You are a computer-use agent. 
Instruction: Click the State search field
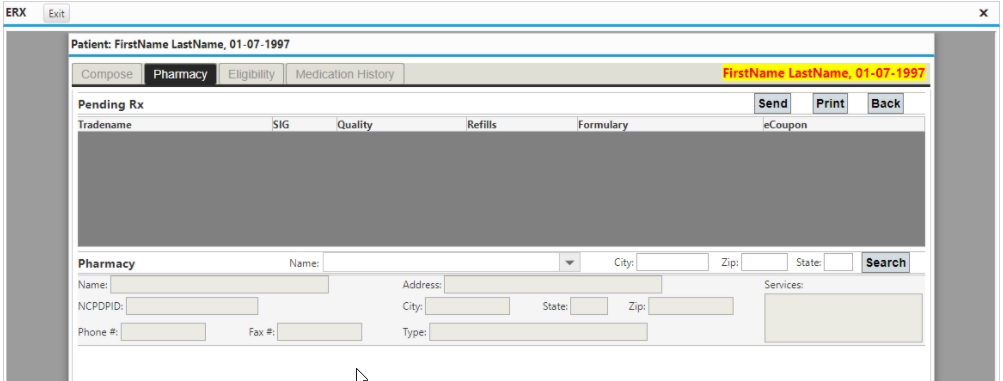838,262
